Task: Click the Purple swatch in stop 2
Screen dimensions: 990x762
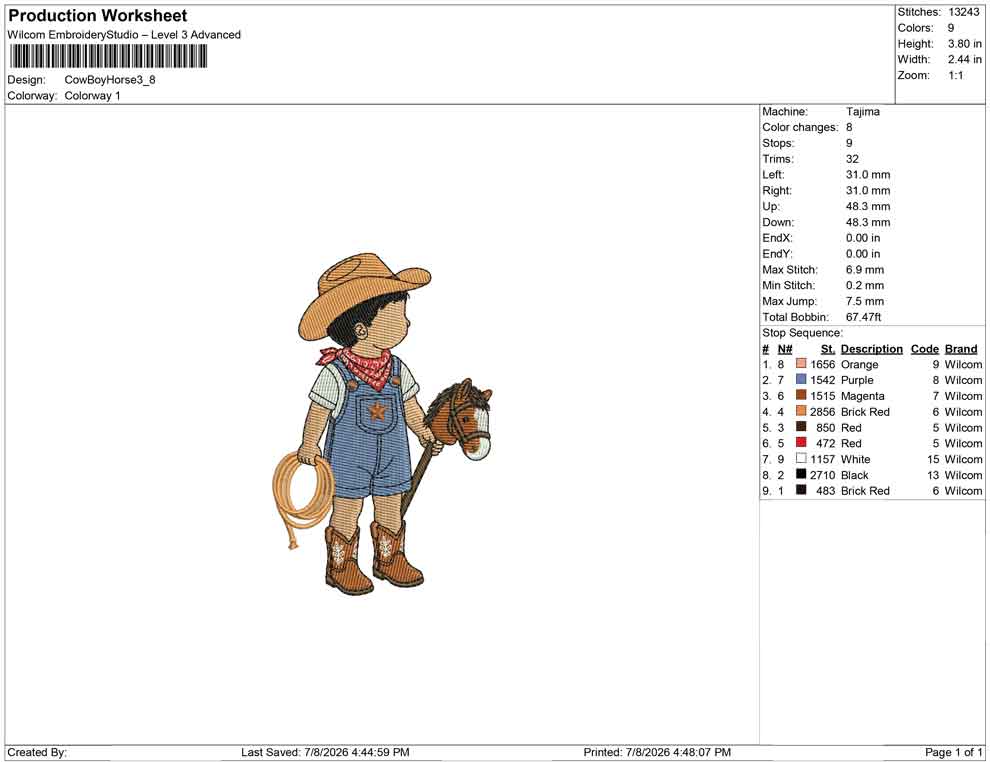Action: tap(801, 379)
